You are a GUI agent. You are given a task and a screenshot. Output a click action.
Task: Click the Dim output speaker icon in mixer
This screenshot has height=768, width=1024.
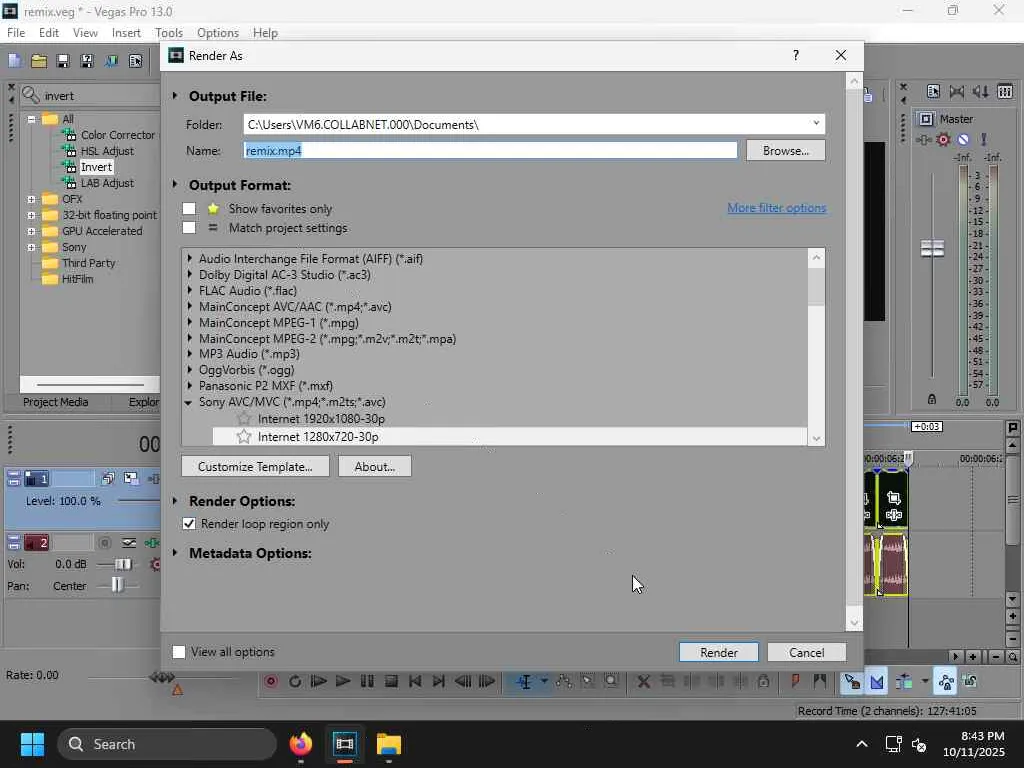pos(980,91)
